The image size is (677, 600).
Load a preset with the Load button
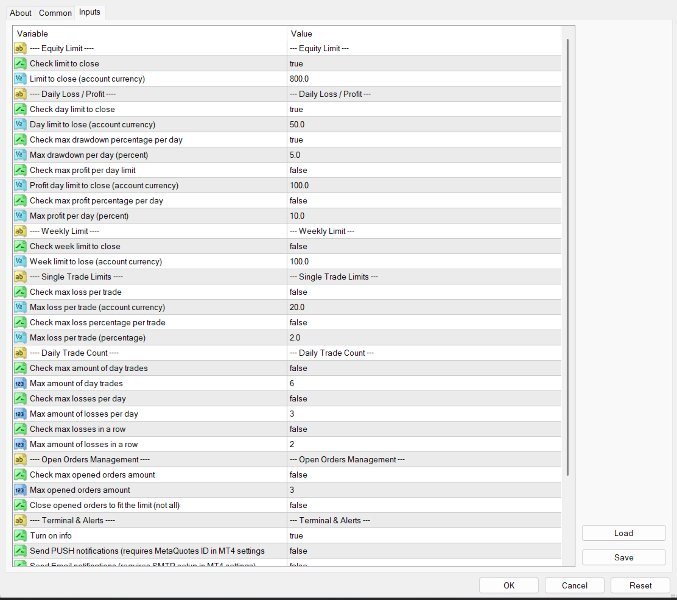[x=623, y=533]
